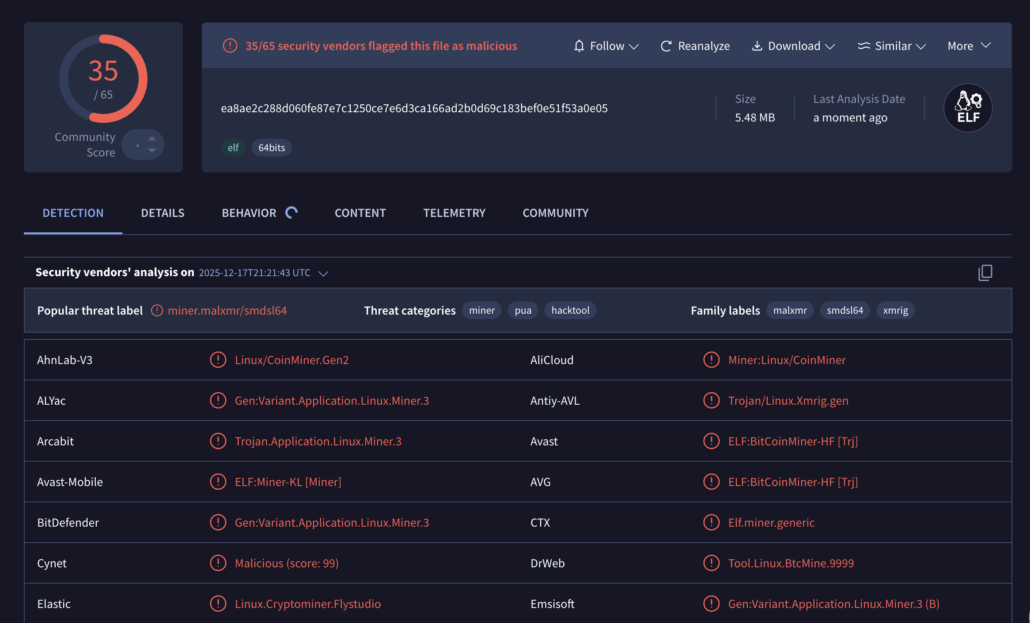
Task: Upvote the community score with the up arrow
Action: (152, 139)
